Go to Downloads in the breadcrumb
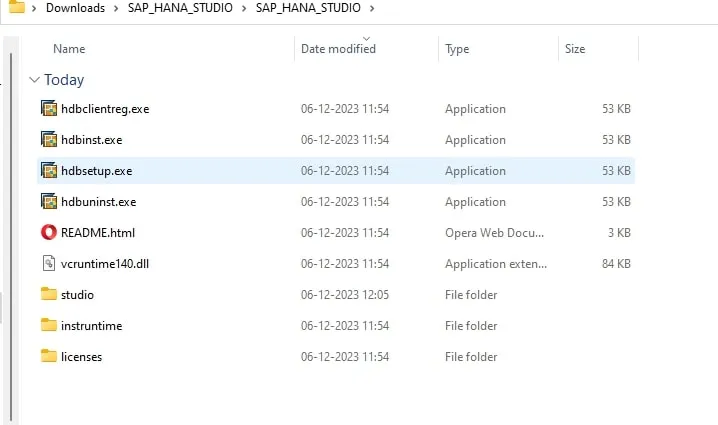Screen dimensions: 718x425 coord(75,8)
